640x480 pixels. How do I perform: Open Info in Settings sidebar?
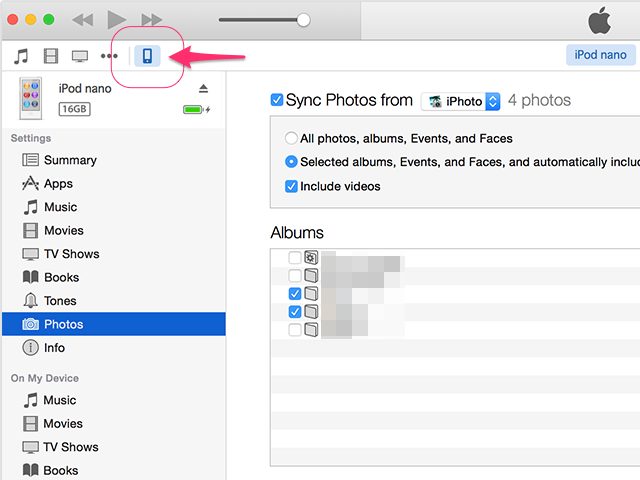(x=113, y=348)
